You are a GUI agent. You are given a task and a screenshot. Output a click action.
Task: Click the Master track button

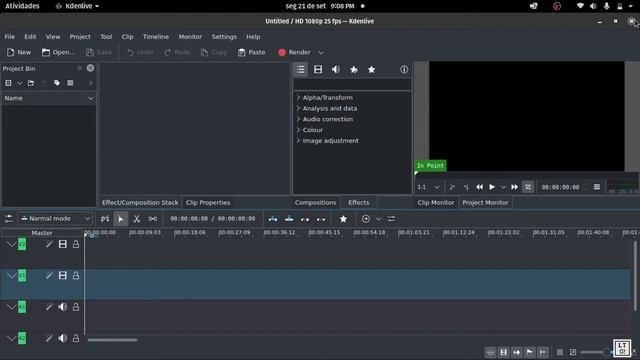pyautogui.click(x=42, y=233)
